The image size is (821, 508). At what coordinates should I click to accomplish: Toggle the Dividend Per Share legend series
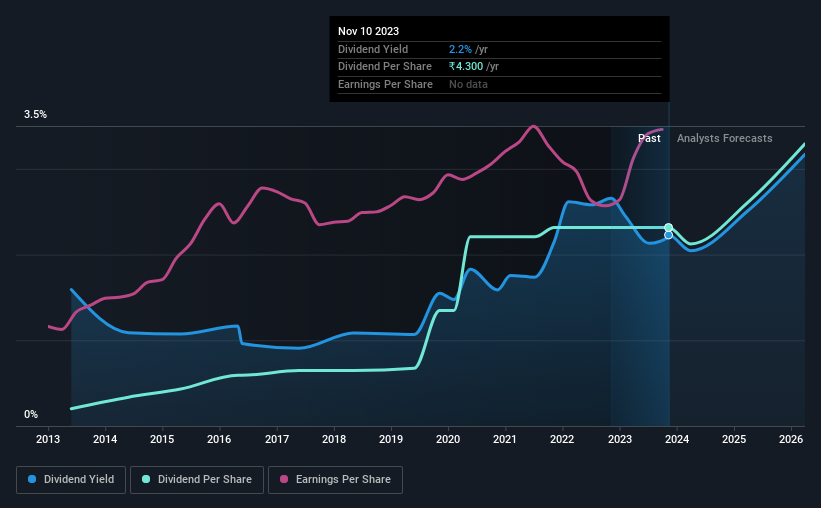pos(197,480)
